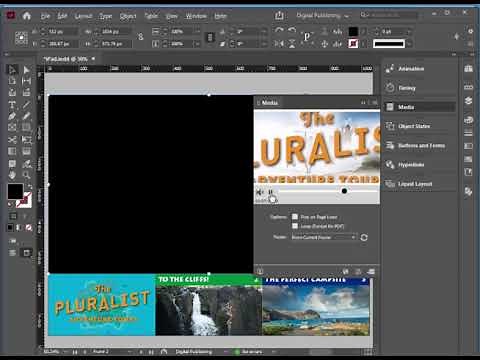Open the Animation panel

(411, 69)
